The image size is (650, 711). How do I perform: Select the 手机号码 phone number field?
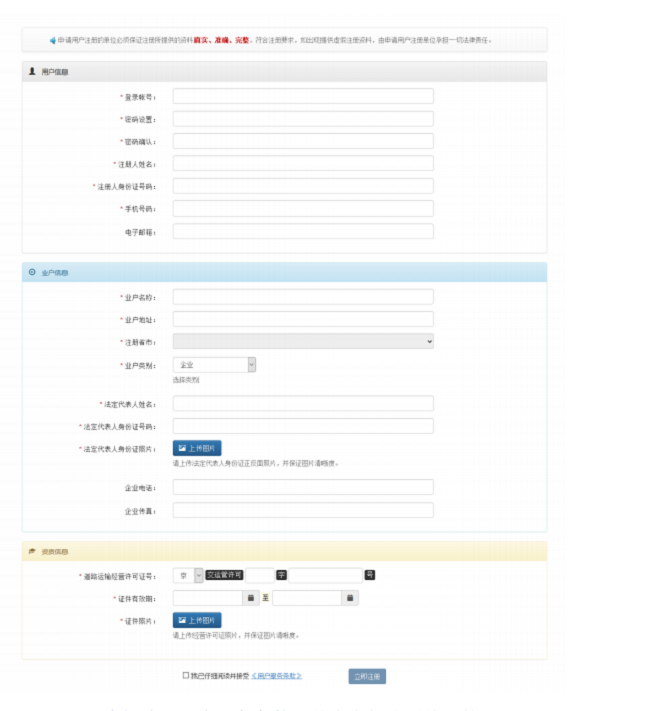303,208
